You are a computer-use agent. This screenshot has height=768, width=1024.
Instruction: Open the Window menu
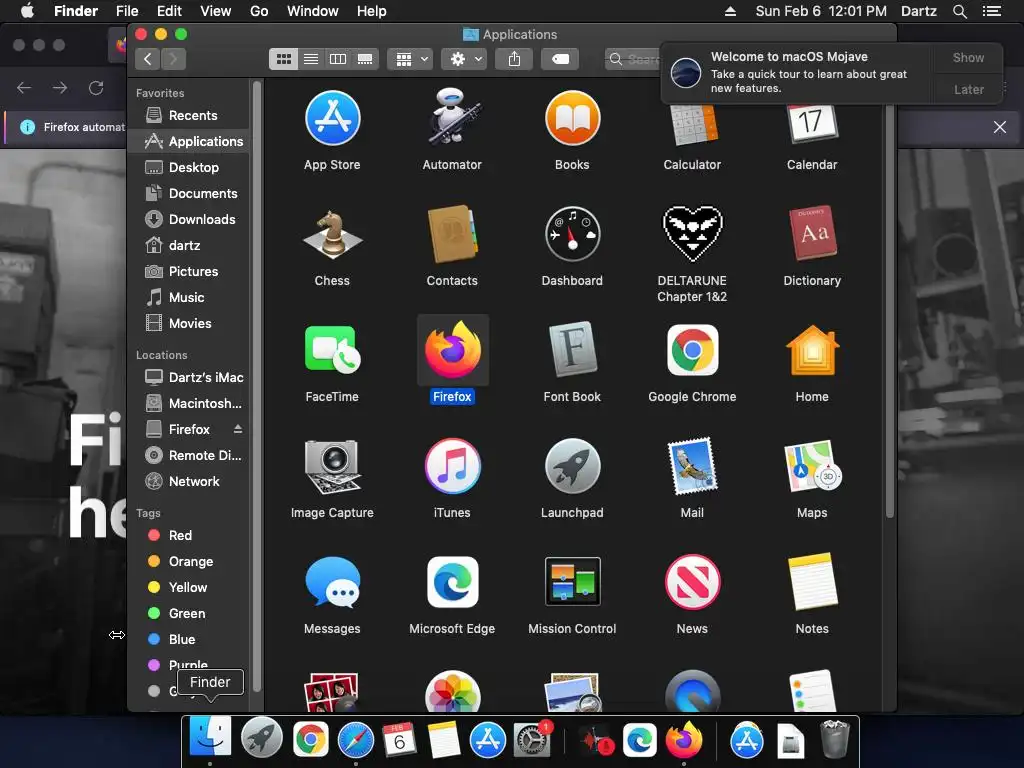click(312, 11)
